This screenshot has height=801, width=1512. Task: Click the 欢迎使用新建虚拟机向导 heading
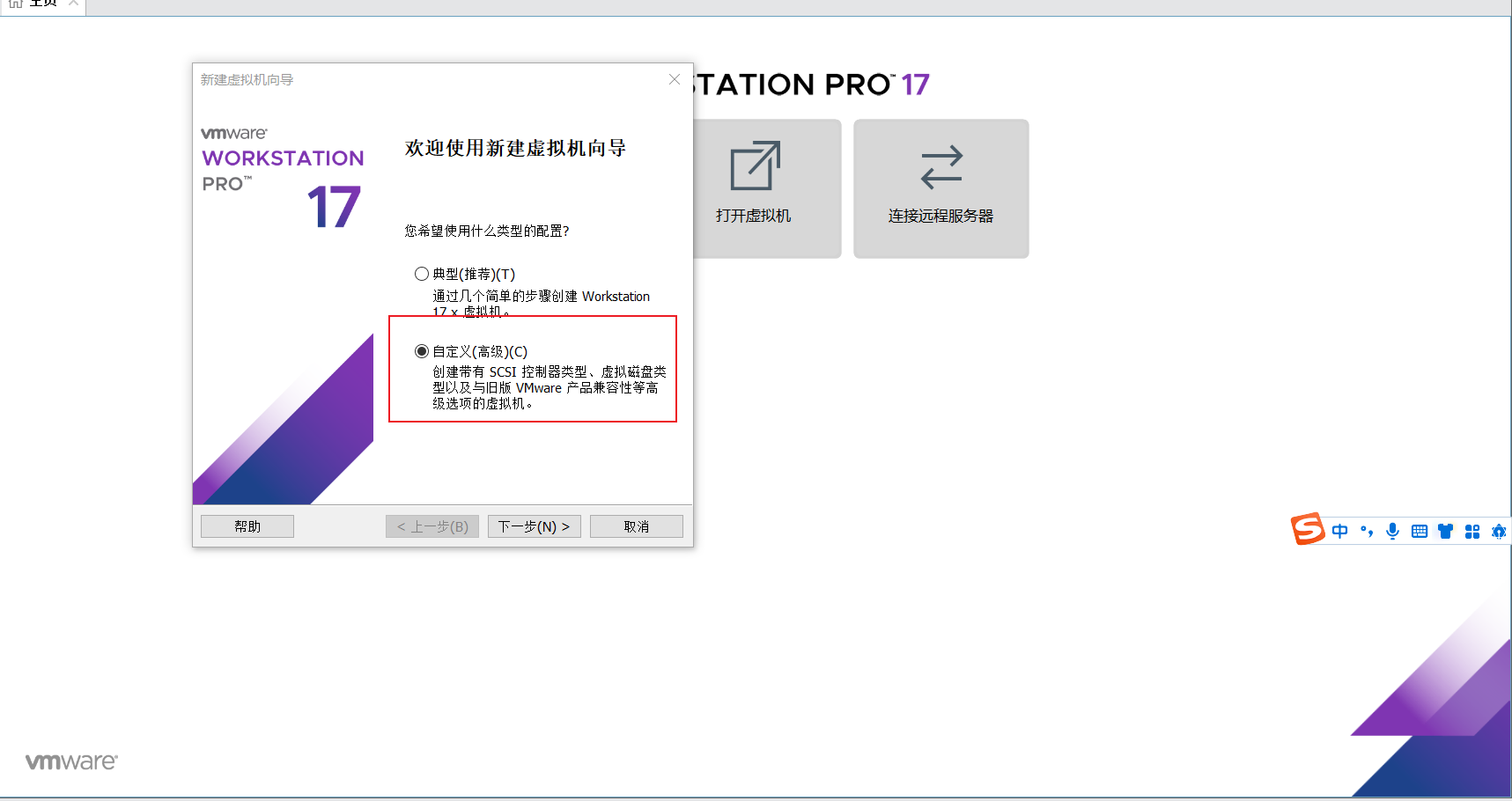tap(515, 148)
